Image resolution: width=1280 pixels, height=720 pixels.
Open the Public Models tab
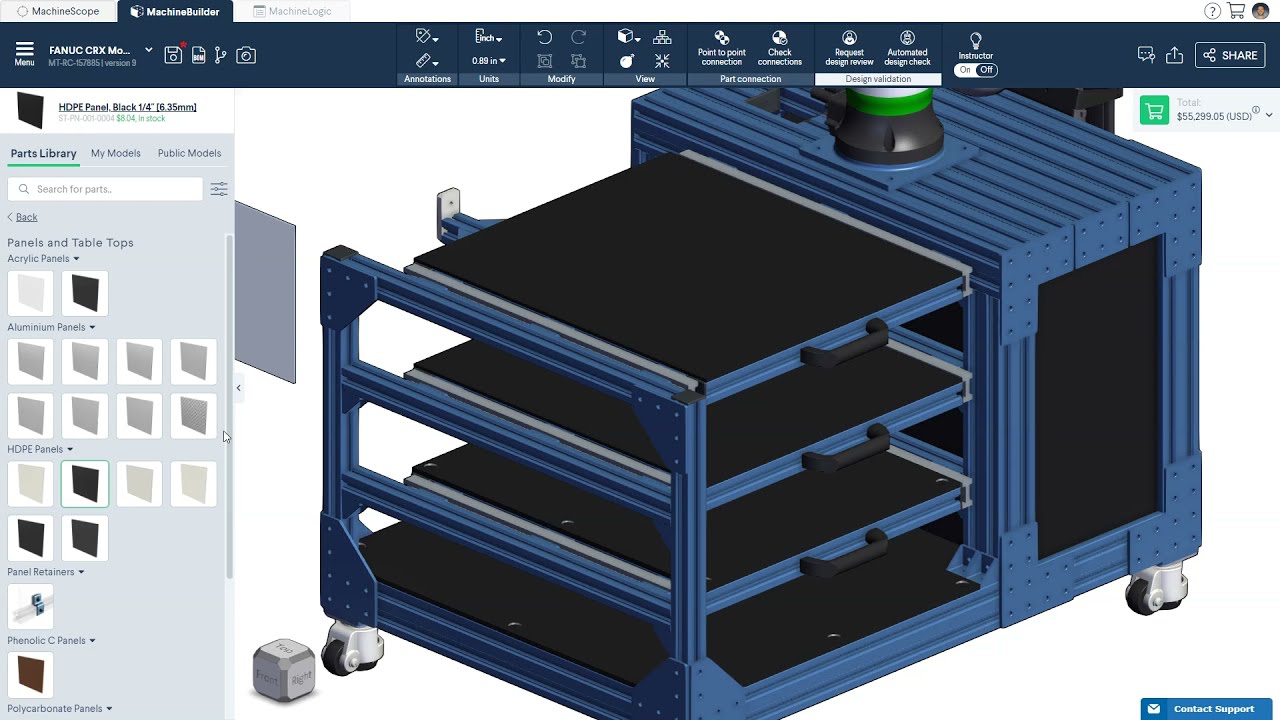point(189,153)
